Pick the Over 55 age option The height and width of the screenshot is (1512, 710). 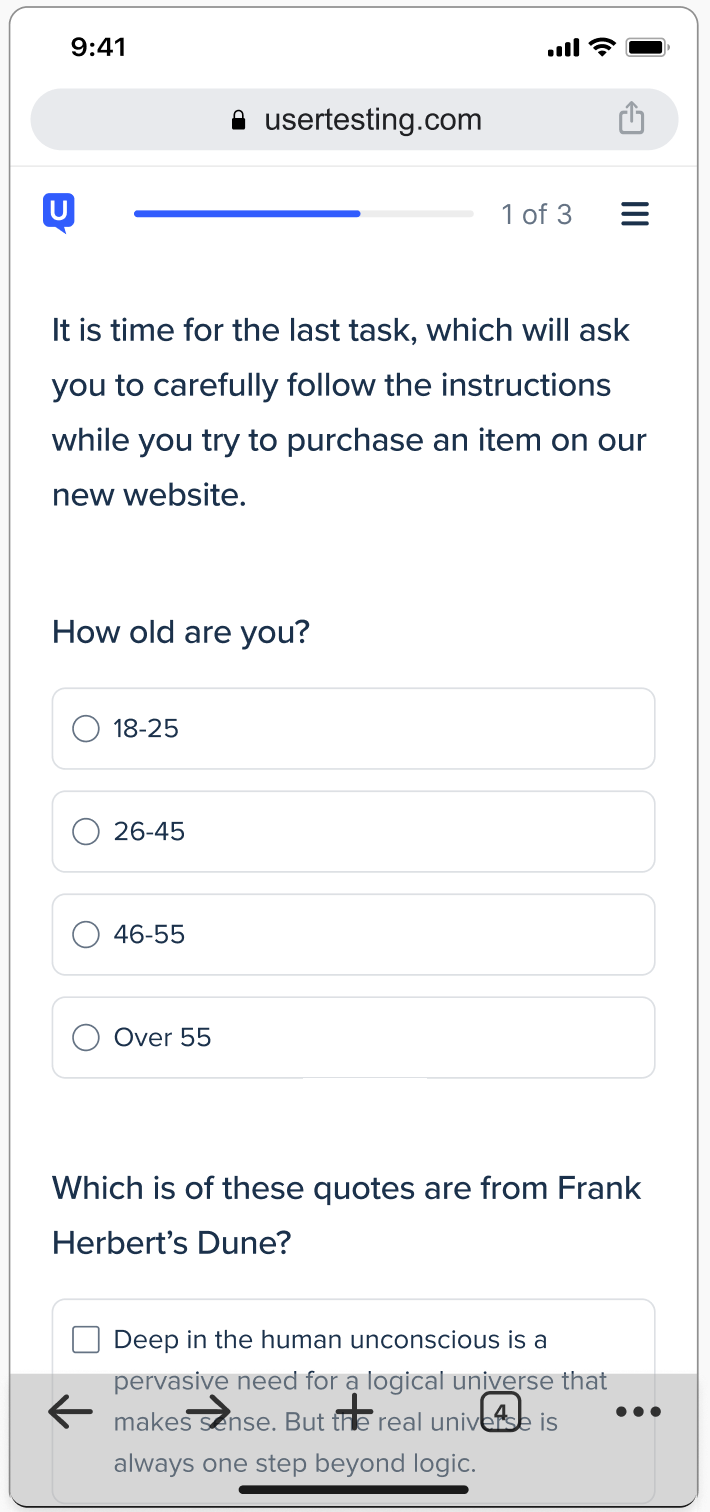pos(87,1038)
